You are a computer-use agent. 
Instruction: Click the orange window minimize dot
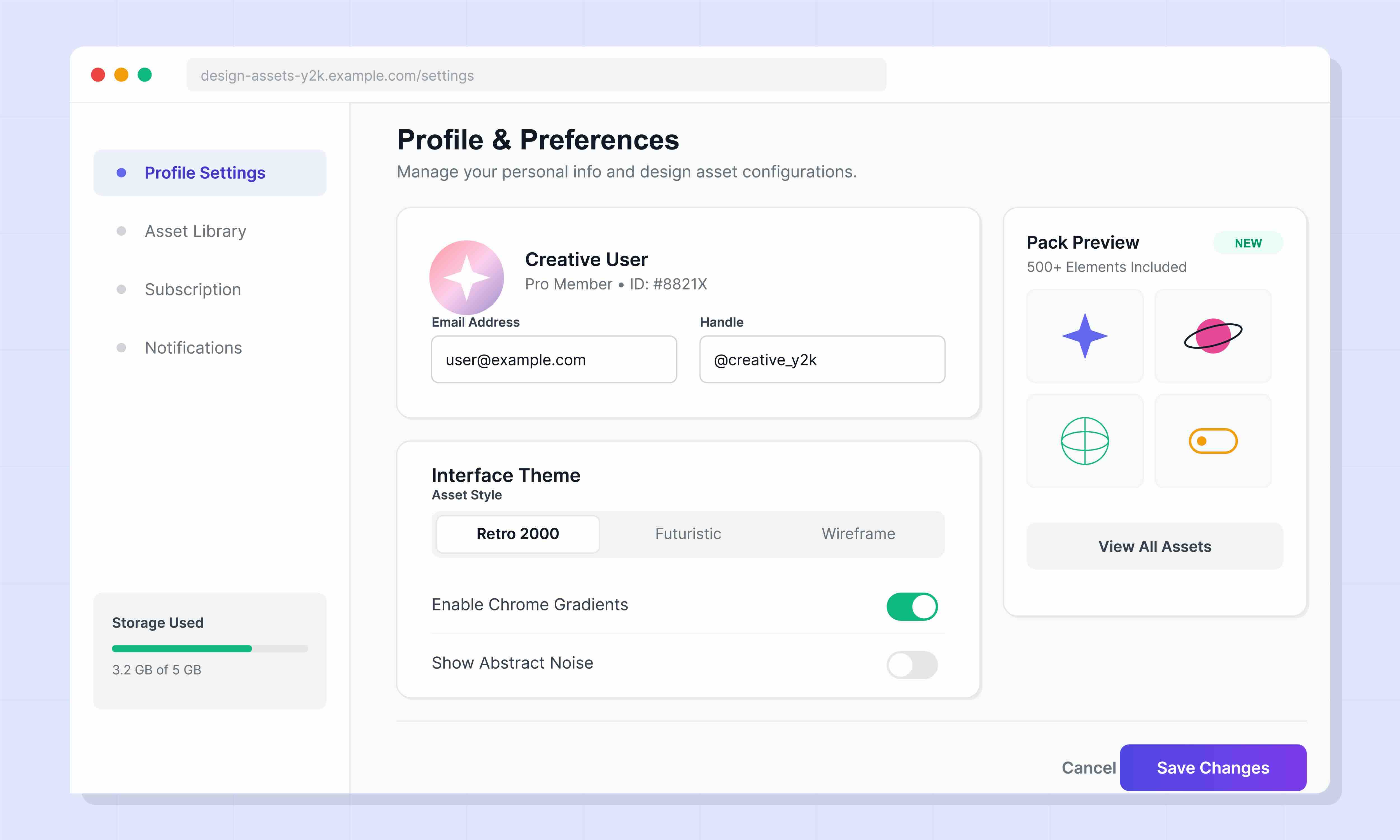121,75
